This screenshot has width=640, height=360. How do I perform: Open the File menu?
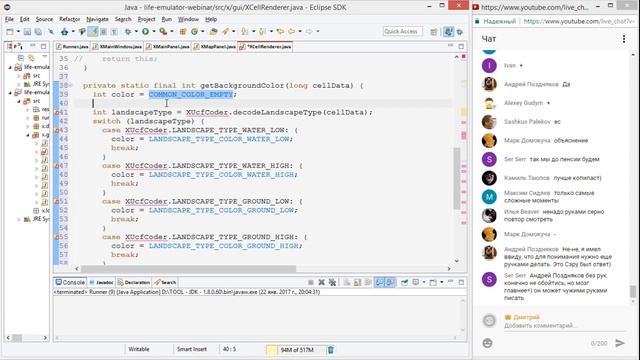pos(9,19)
